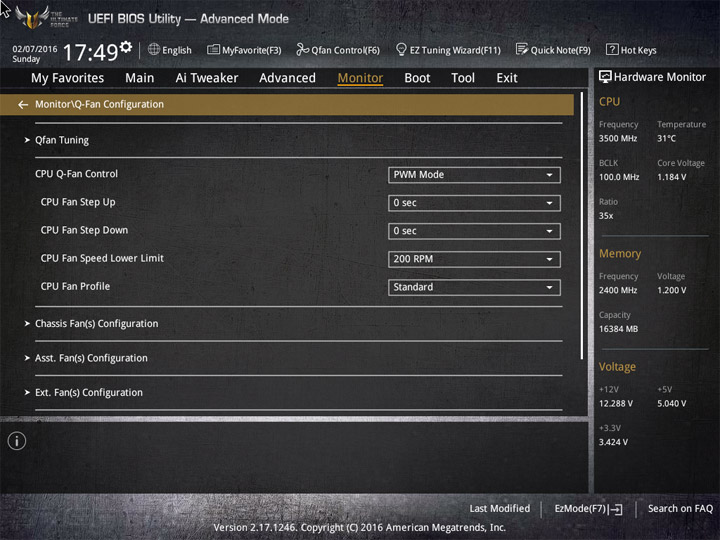The width and height of the screenshot is (720, 540).
Task: Open the CPU Fan Step Up dropdown
Action: (474, 203)
